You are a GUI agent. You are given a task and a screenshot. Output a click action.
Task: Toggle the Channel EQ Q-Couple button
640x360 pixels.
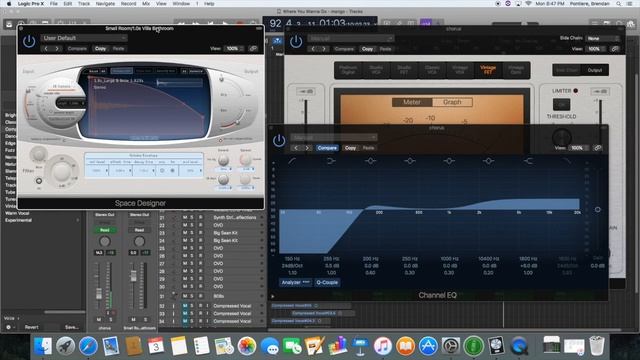pos(327,282)
